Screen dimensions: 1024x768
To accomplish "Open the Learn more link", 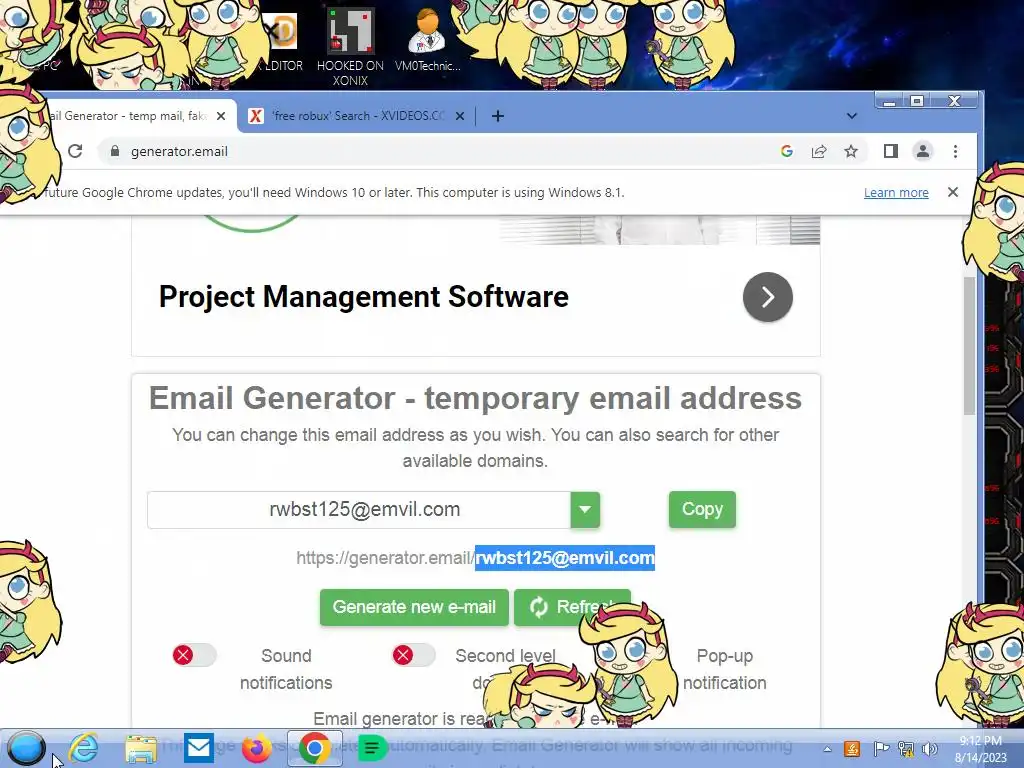I will pyautogui.click(x=896, y=193).
